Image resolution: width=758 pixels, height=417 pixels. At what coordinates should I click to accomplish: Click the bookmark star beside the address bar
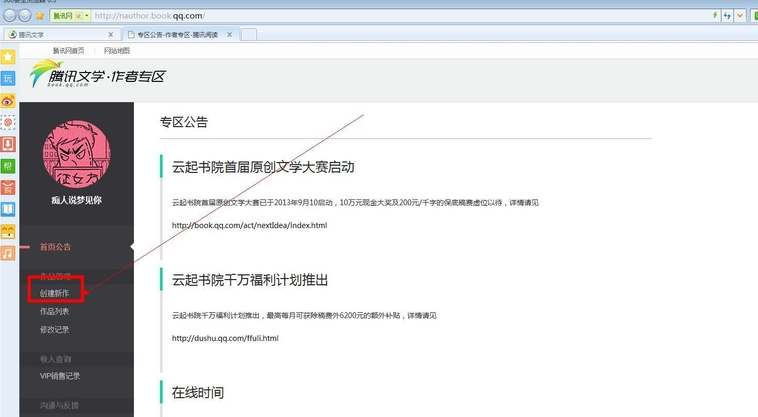[40, 16]
